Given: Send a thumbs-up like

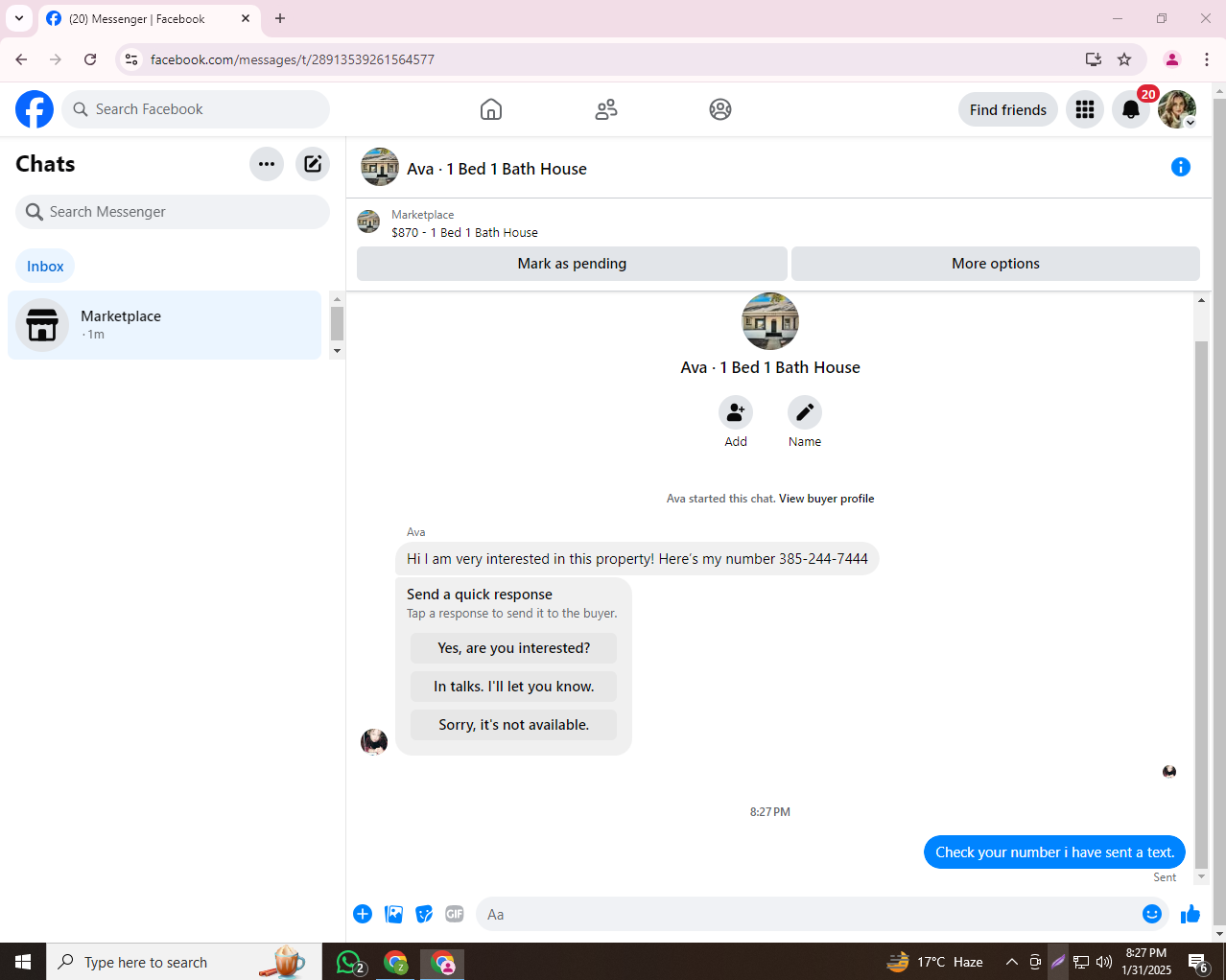Looking at the screenshot, I should [x=1191, y=914].
